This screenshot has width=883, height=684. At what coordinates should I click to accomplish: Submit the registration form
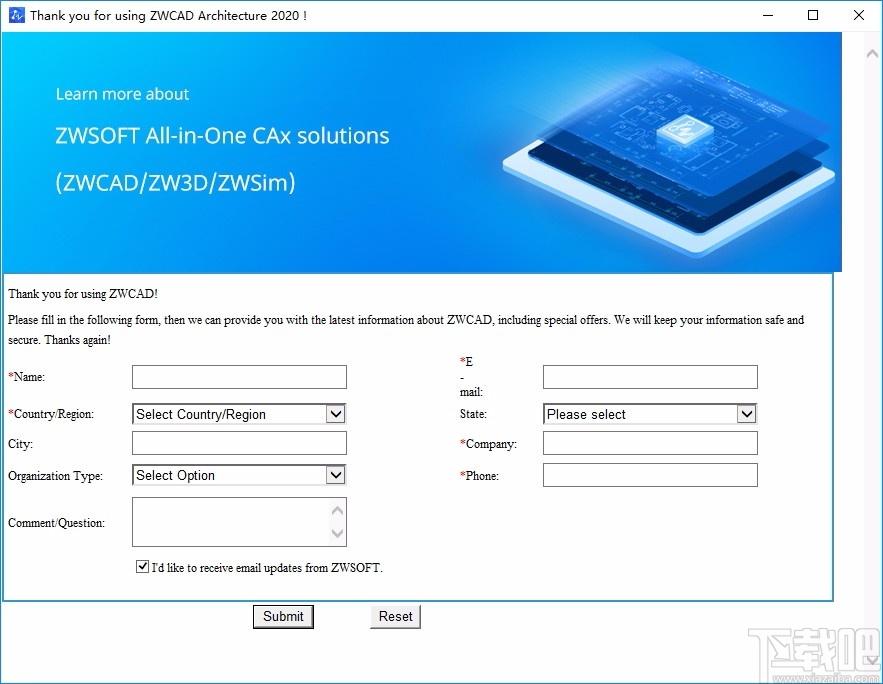pos(283,616)
